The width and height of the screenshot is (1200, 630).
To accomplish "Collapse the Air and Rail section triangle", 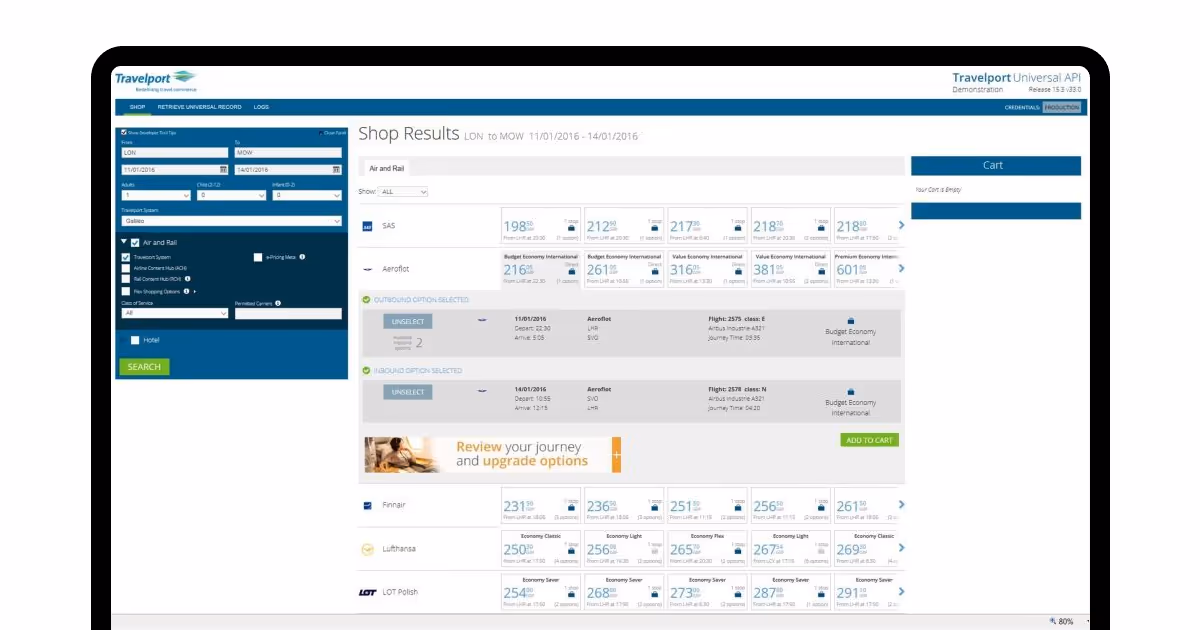I will point(124,242).
